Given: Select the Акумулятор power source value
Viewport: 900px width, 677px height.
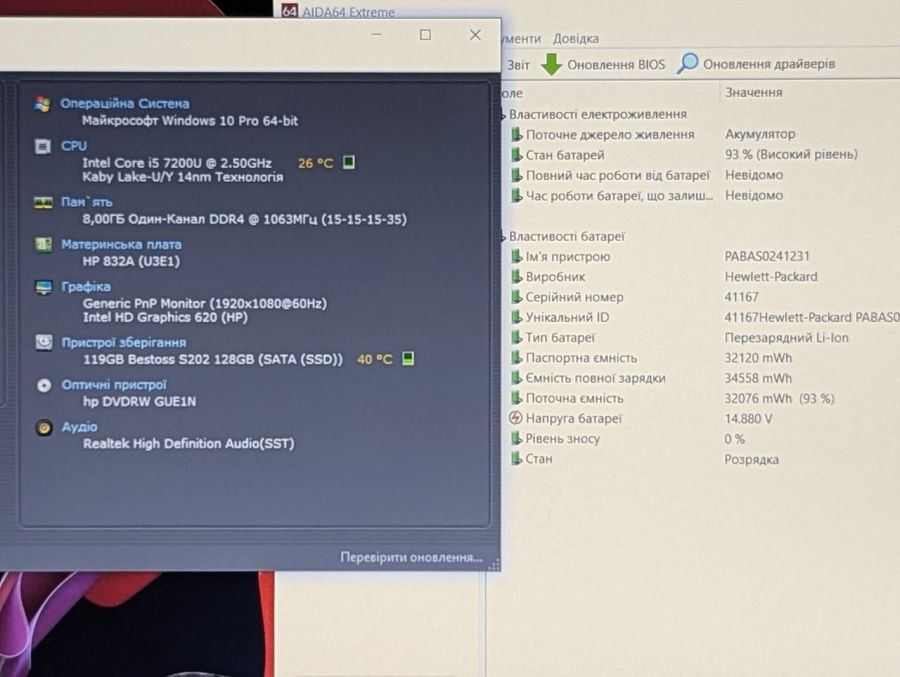Looking at the screenshot, I should click(x=760, y=134).
